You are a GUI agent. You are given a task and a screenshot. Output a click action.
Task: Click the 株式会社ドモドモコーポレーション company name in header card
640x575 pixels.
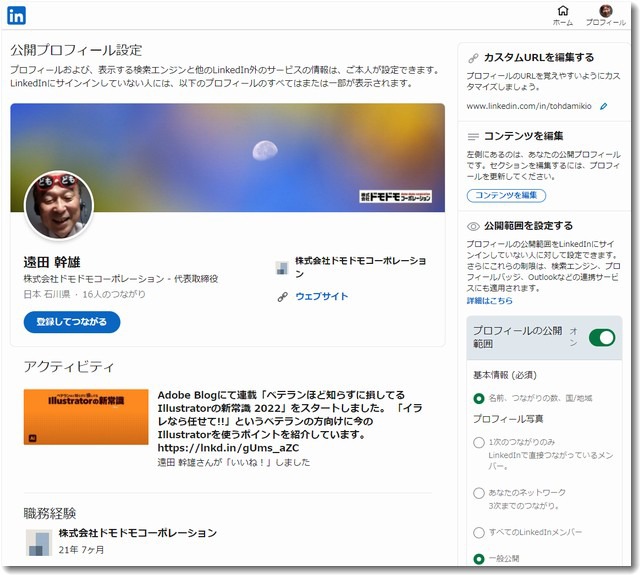pos(360,267)
